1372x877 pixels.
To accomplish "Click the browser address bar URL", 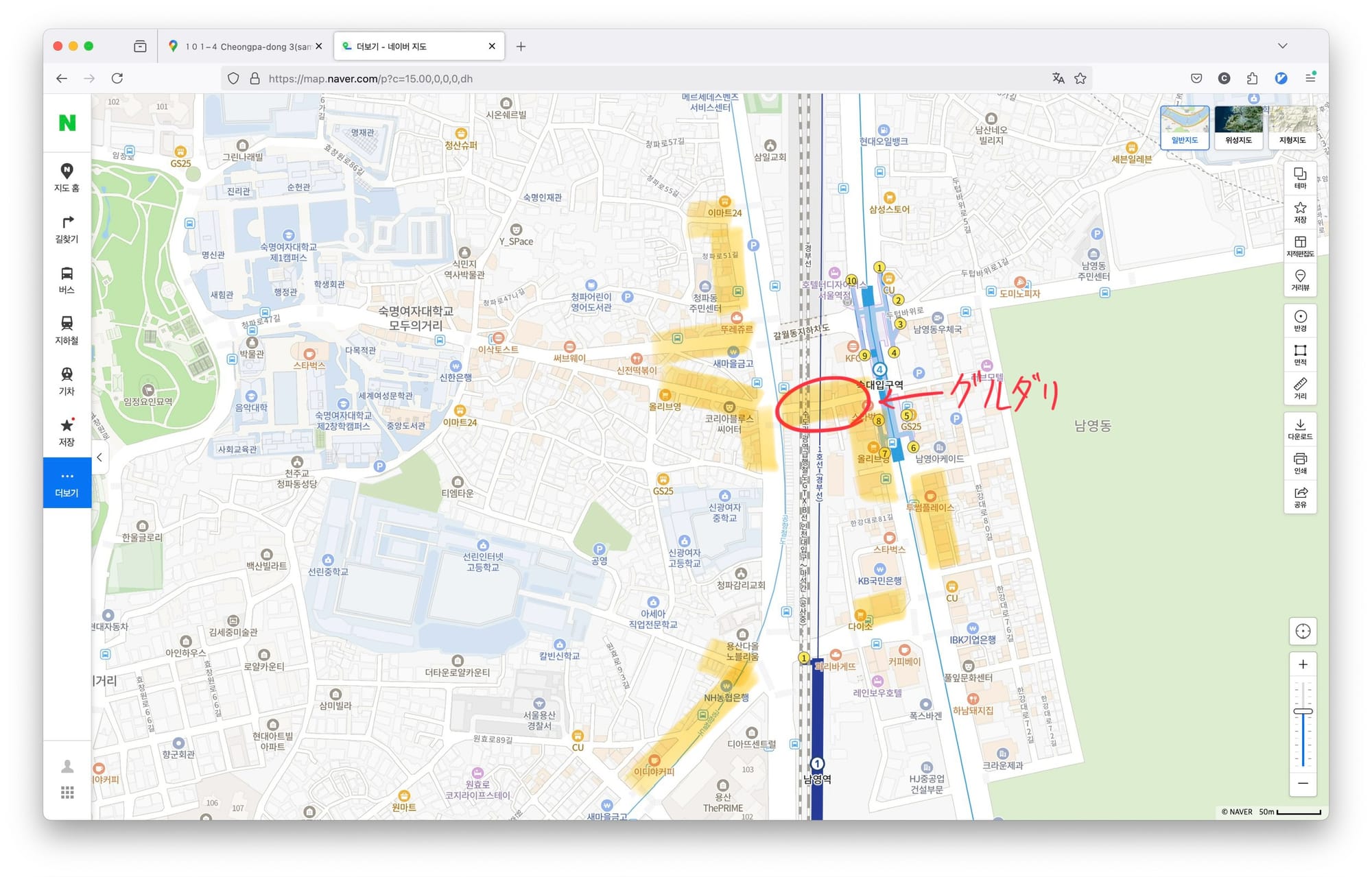I will click(x=370, y=79).
